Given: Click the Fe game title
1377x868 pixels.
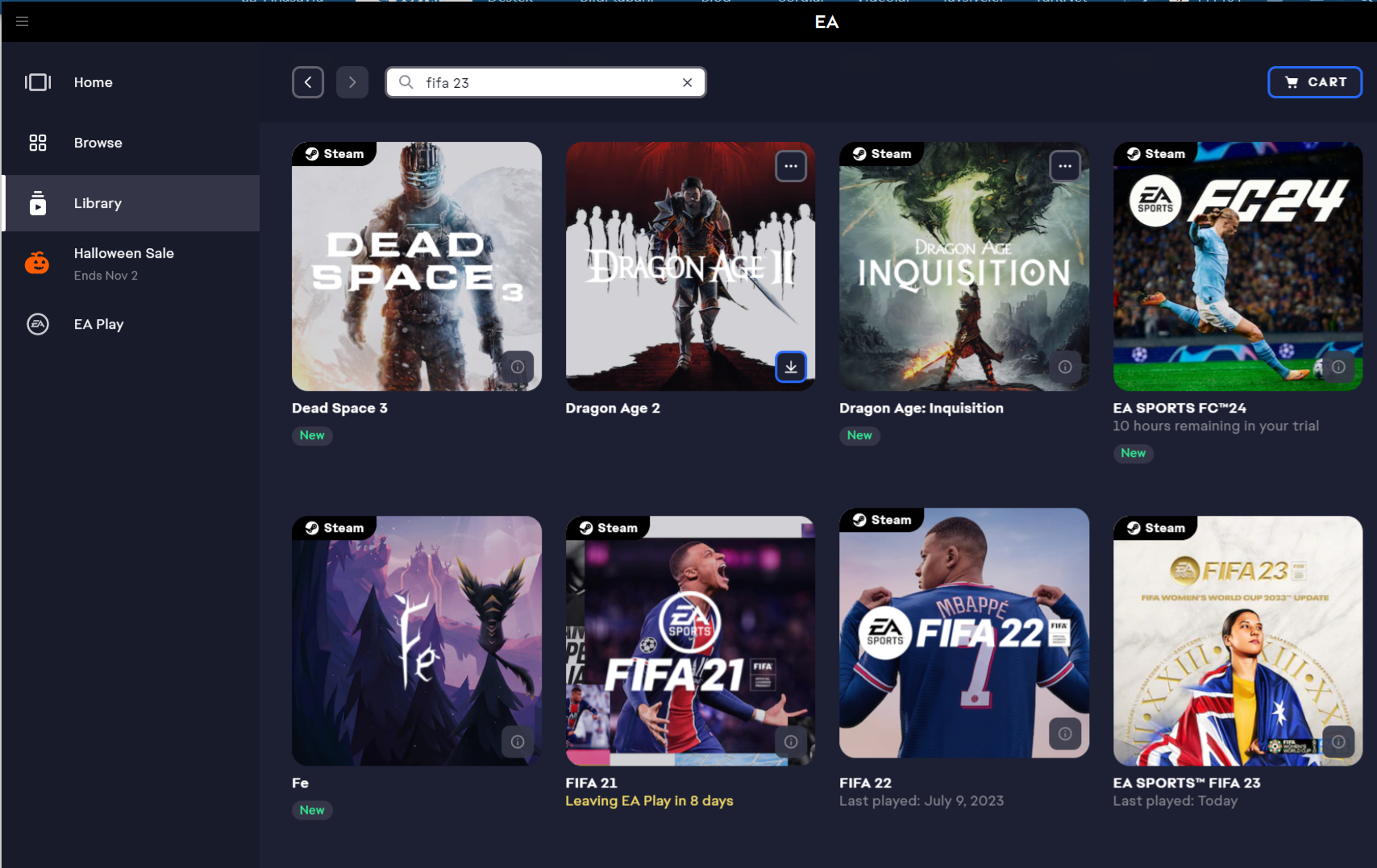Looking at the screenshot, I should click(x=300, y=783).
